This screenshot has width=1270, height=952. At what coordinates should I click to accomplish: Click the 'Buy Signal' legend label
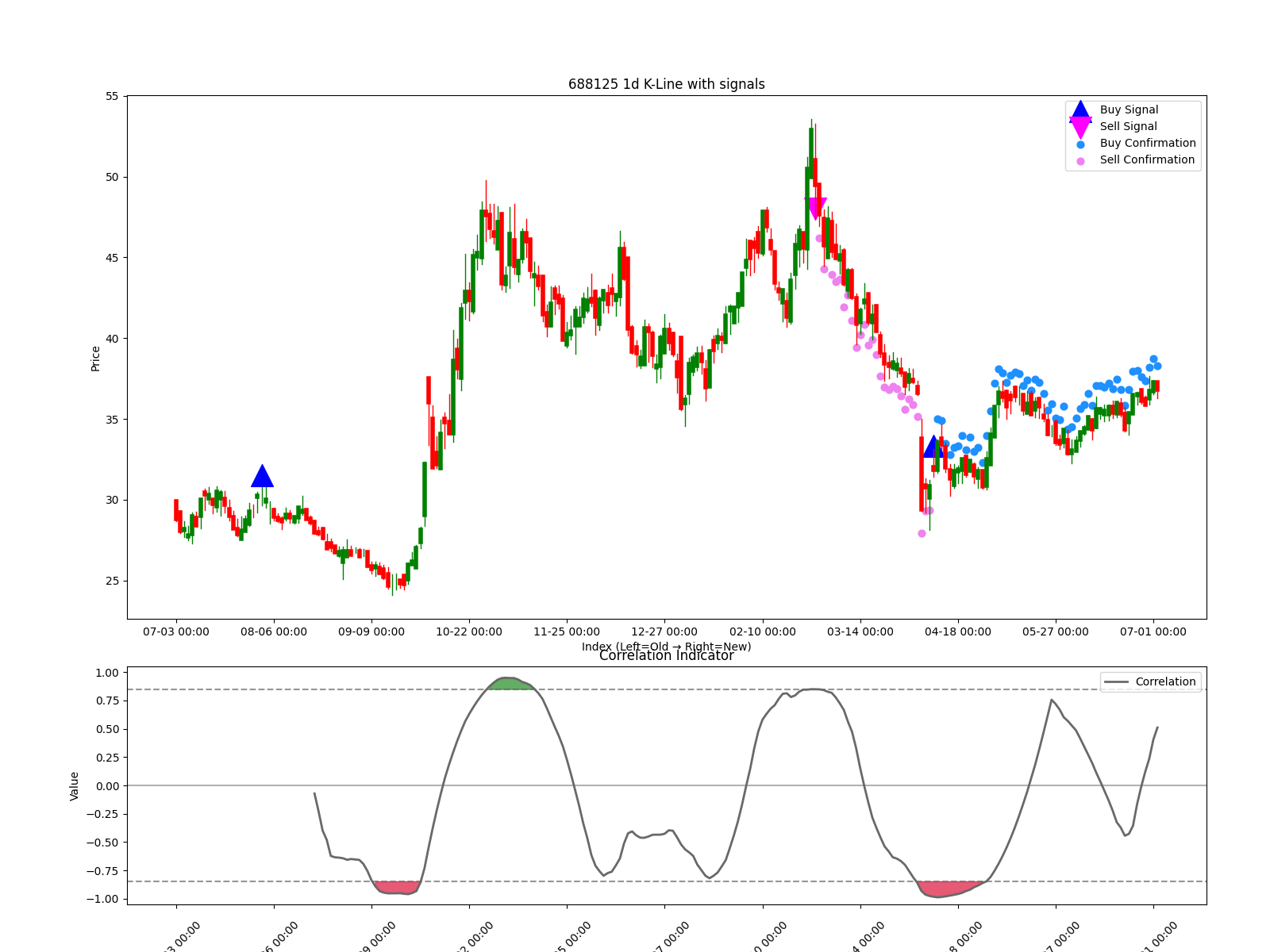click(x=1129, y=110)
